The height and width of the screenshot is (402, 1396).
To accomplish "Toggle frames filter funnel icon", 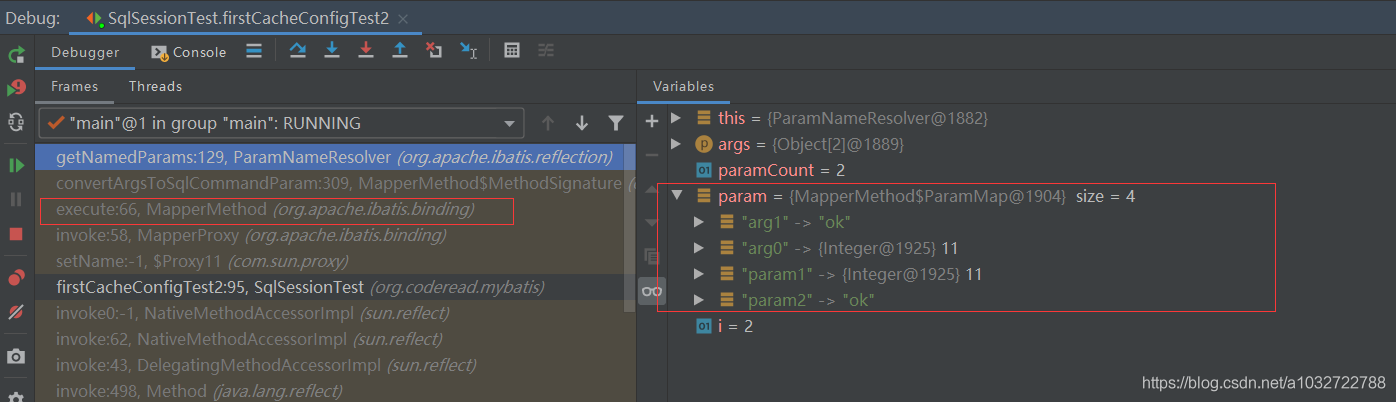I will coord(615,123).
